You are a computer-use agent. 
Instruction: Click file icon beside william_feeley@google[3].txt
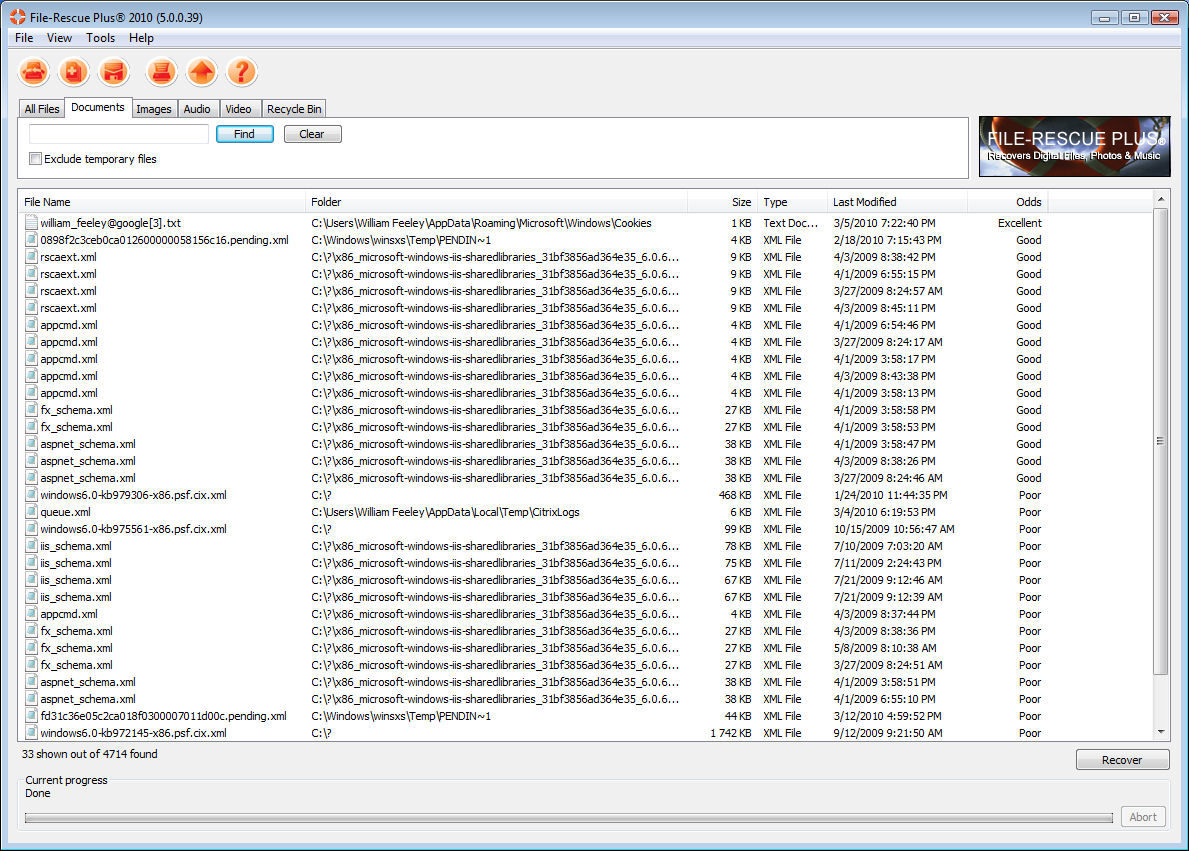[x=31, y=222]
